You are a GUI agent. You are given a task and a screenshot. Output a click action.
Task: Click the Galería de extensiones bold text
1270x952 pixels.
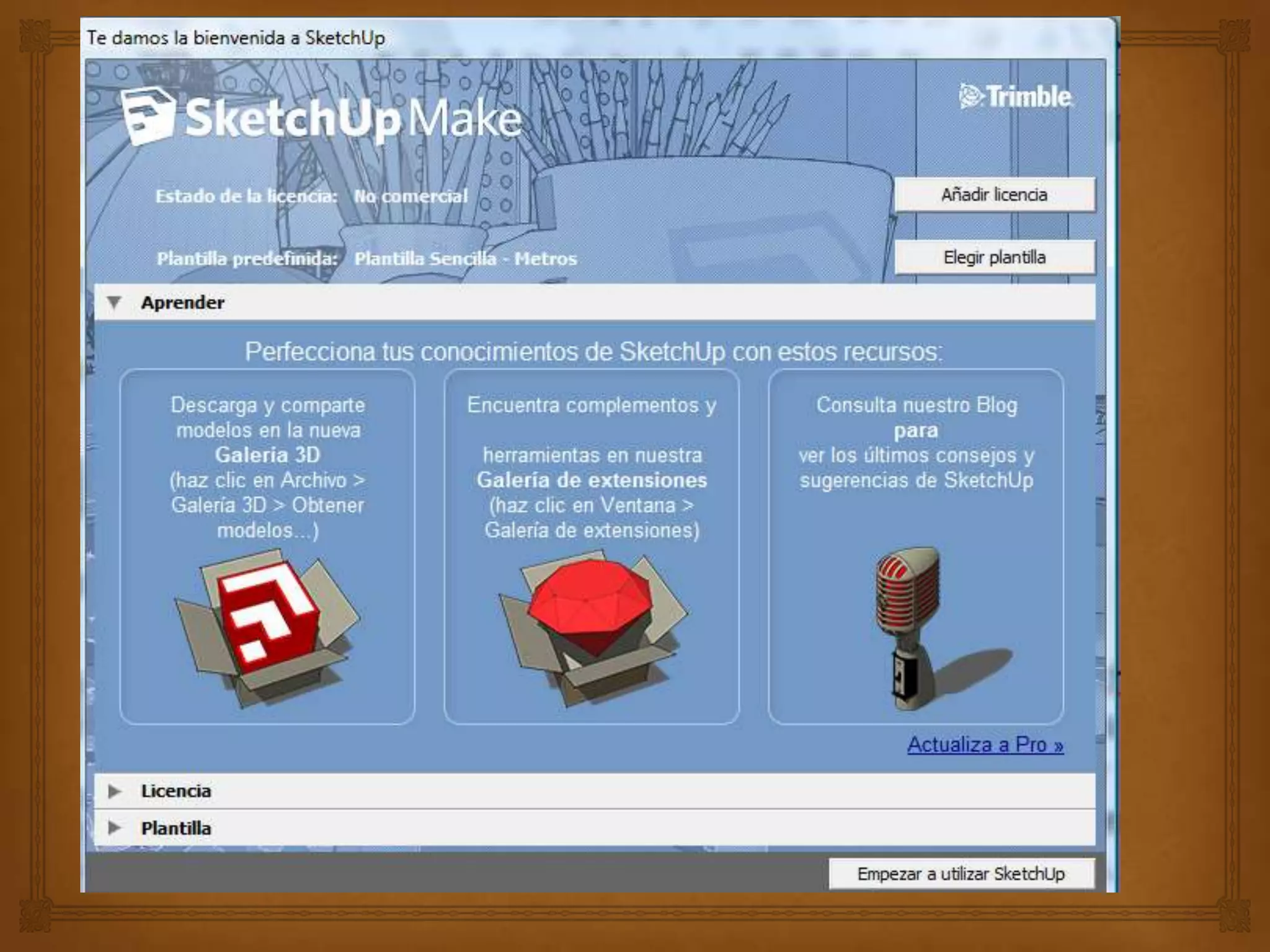[592, 480]
